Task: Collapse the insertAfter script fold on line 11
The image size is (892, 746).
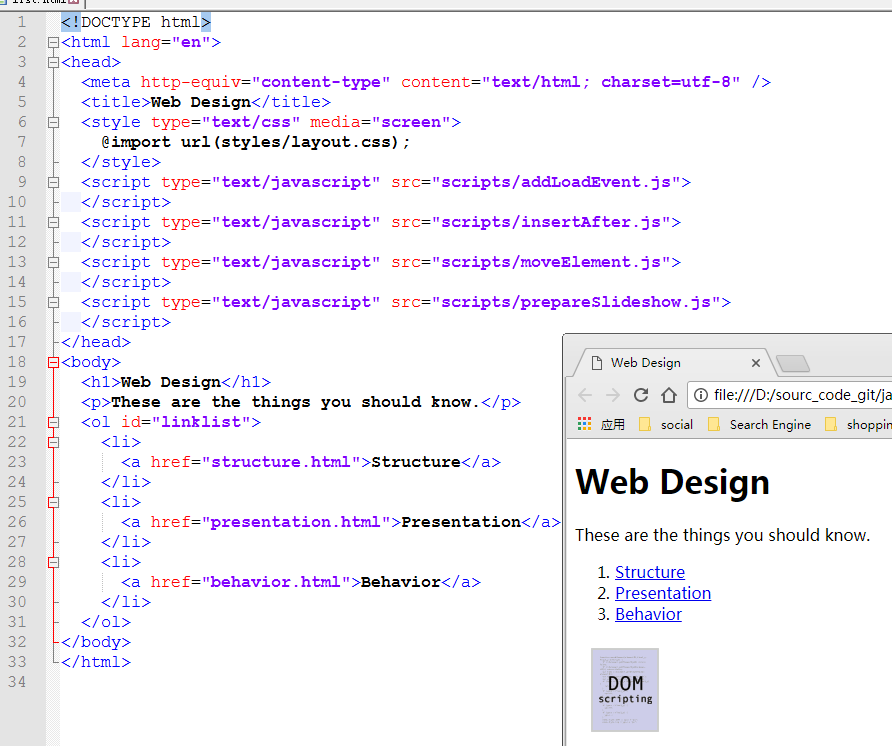Action: (53, 222)
